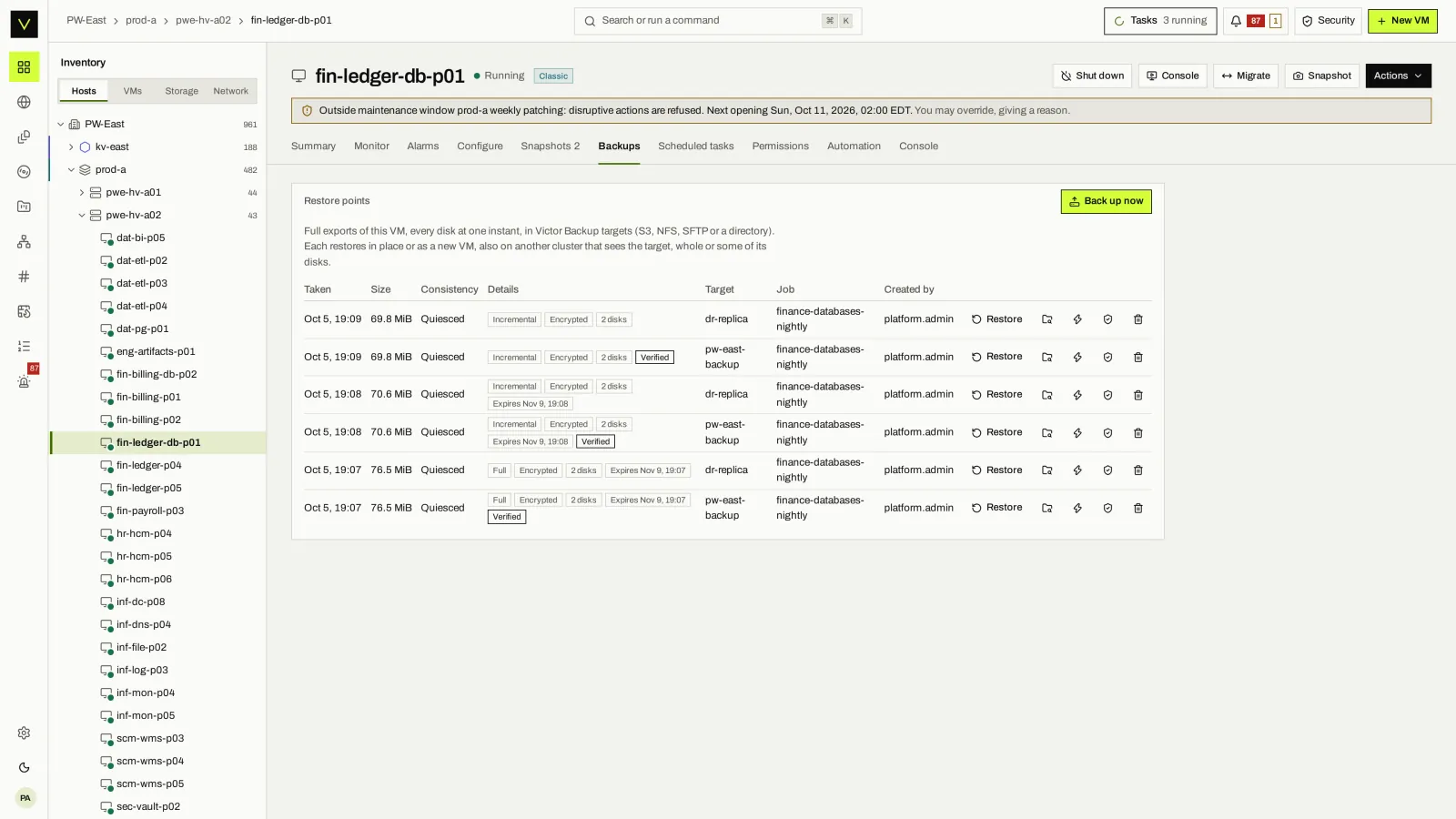
Task: Open the Scheduled tasks tab
Action: (x=695, y=147)
